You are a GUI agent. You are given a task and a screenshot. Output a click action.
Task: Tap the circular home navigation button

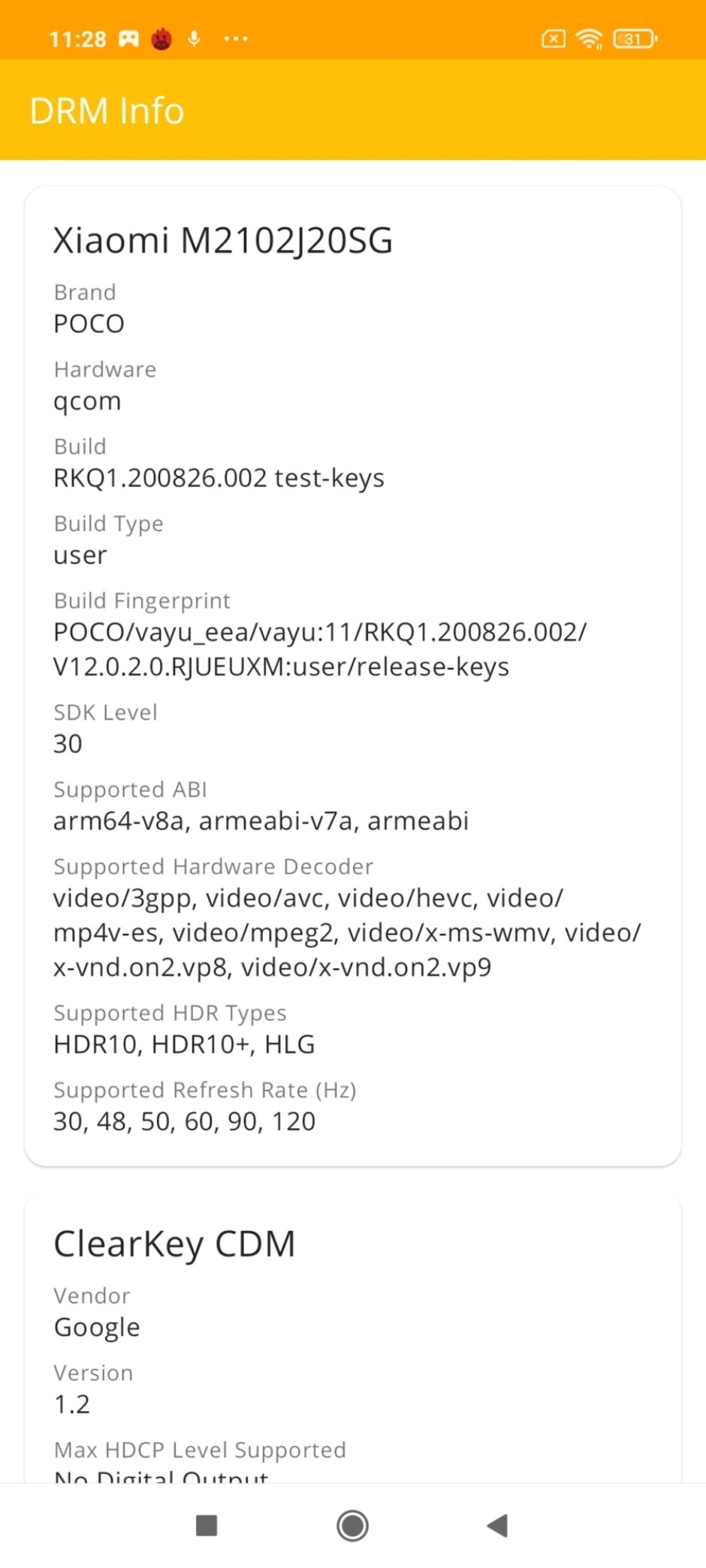[x=352, y=1525]
